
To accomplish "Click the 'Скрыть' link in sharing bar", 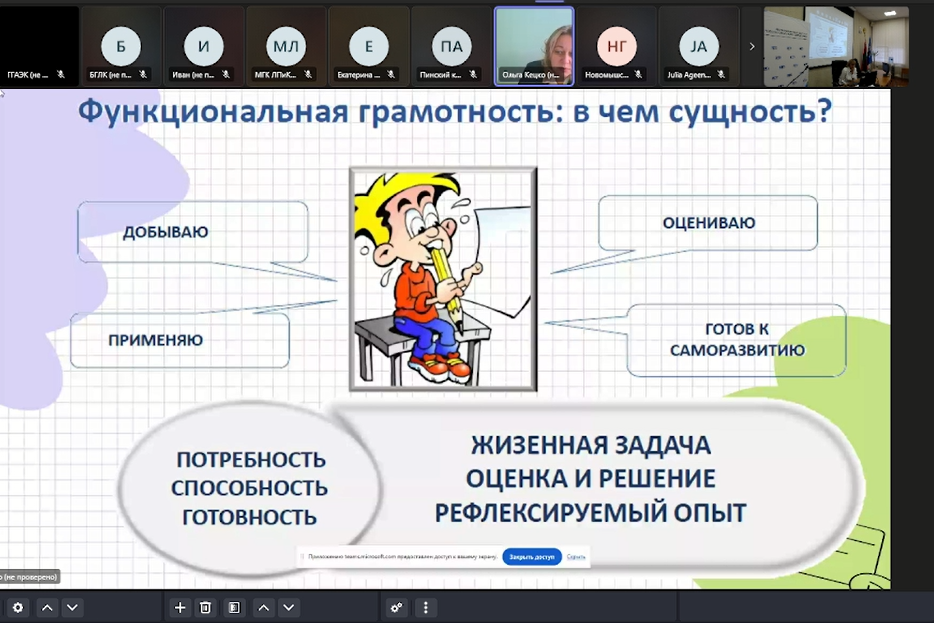I will coord(576,556).
